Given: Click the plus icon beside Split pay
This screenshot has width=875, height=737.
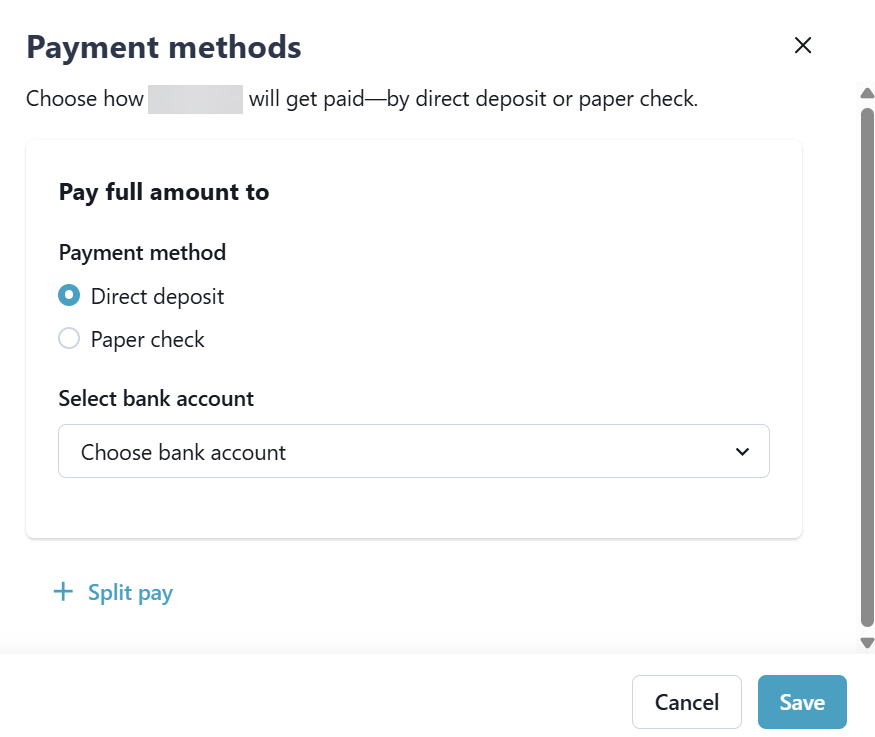Looking at the screenshot, I should pos(63,592).
